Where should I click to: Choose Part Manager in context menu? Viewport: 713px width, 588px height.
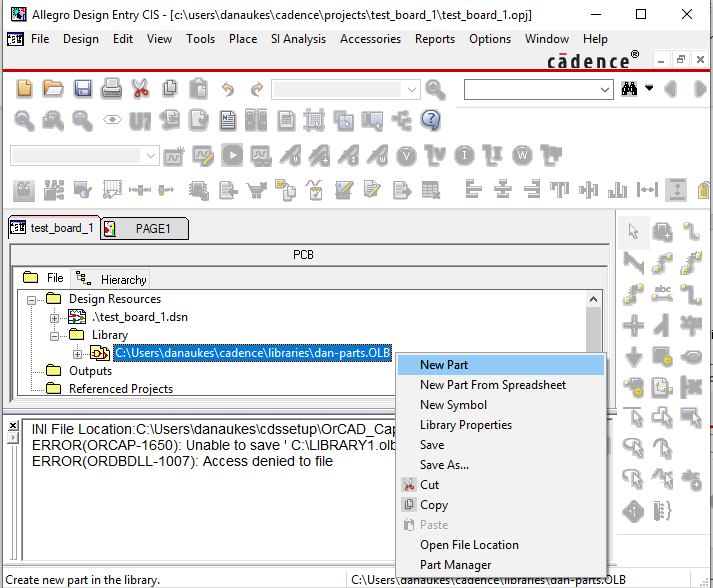(501, 565)
